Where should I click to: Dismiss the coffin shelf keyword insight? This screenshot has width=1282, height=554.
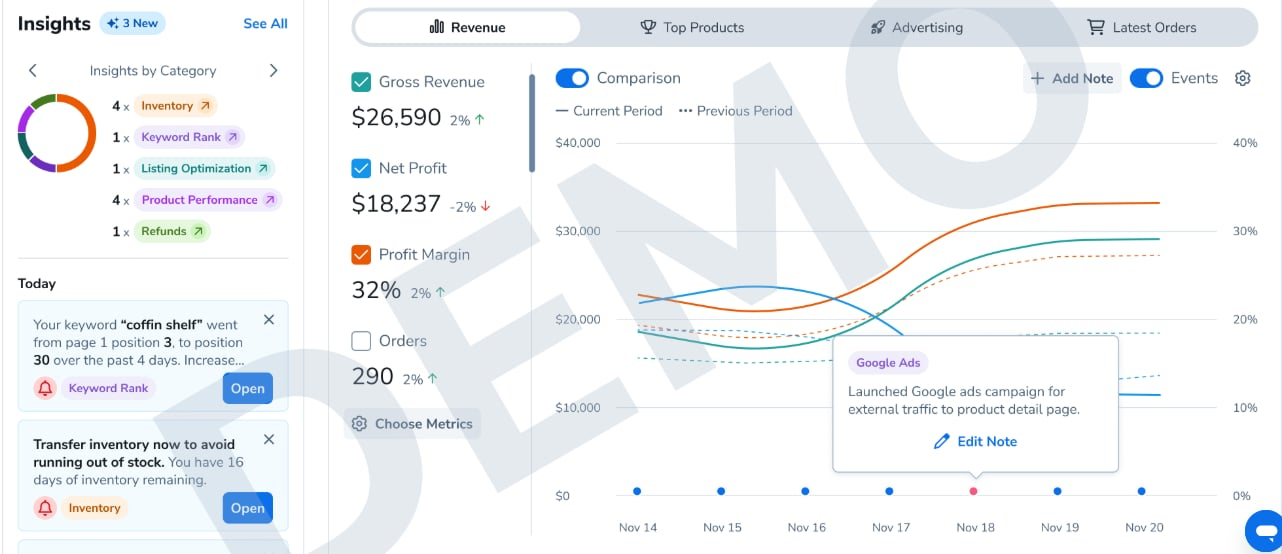click(x=269, y=320)
